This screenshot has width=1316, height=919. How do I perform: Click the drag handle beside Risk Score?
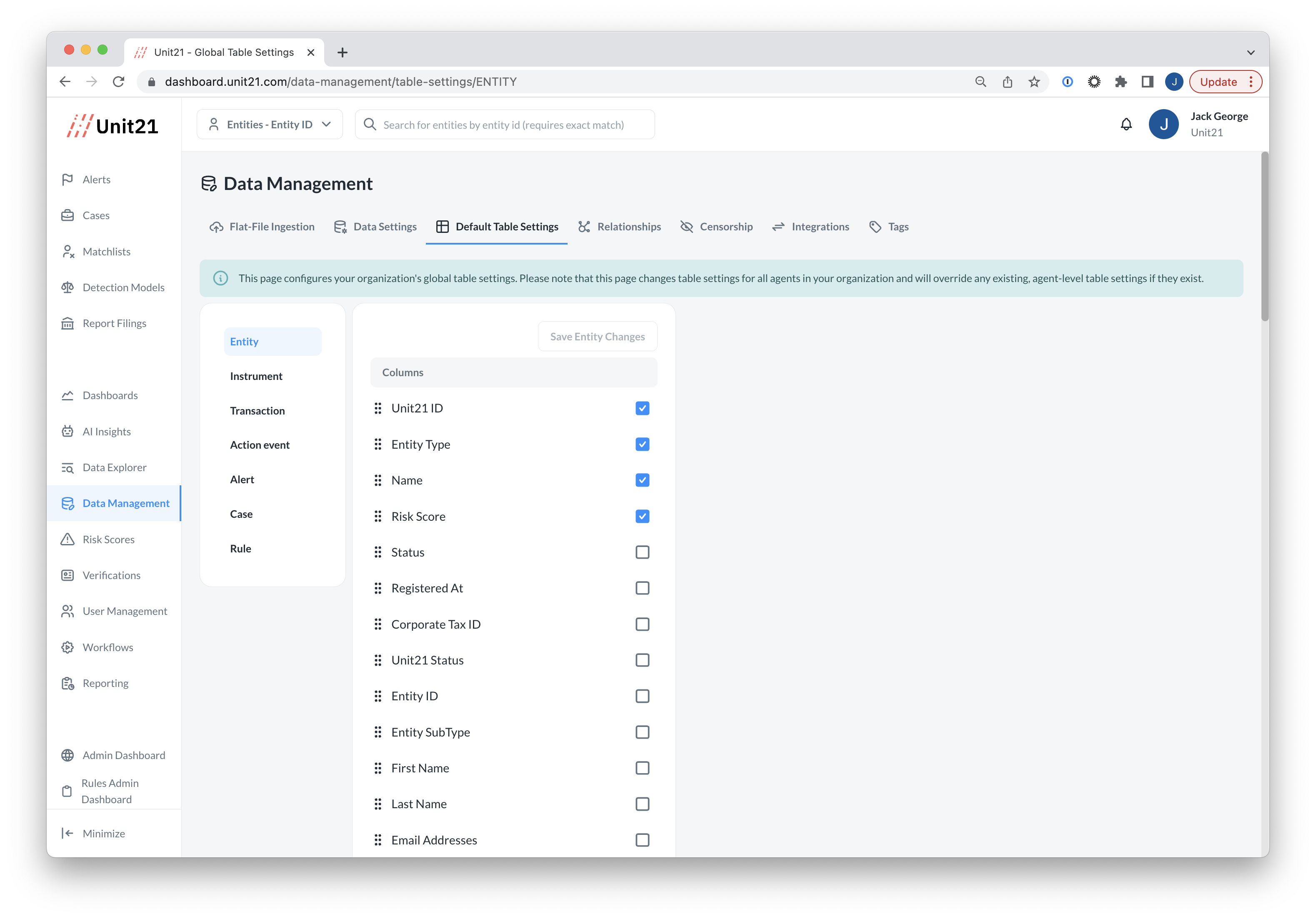(x=378, y=516)
